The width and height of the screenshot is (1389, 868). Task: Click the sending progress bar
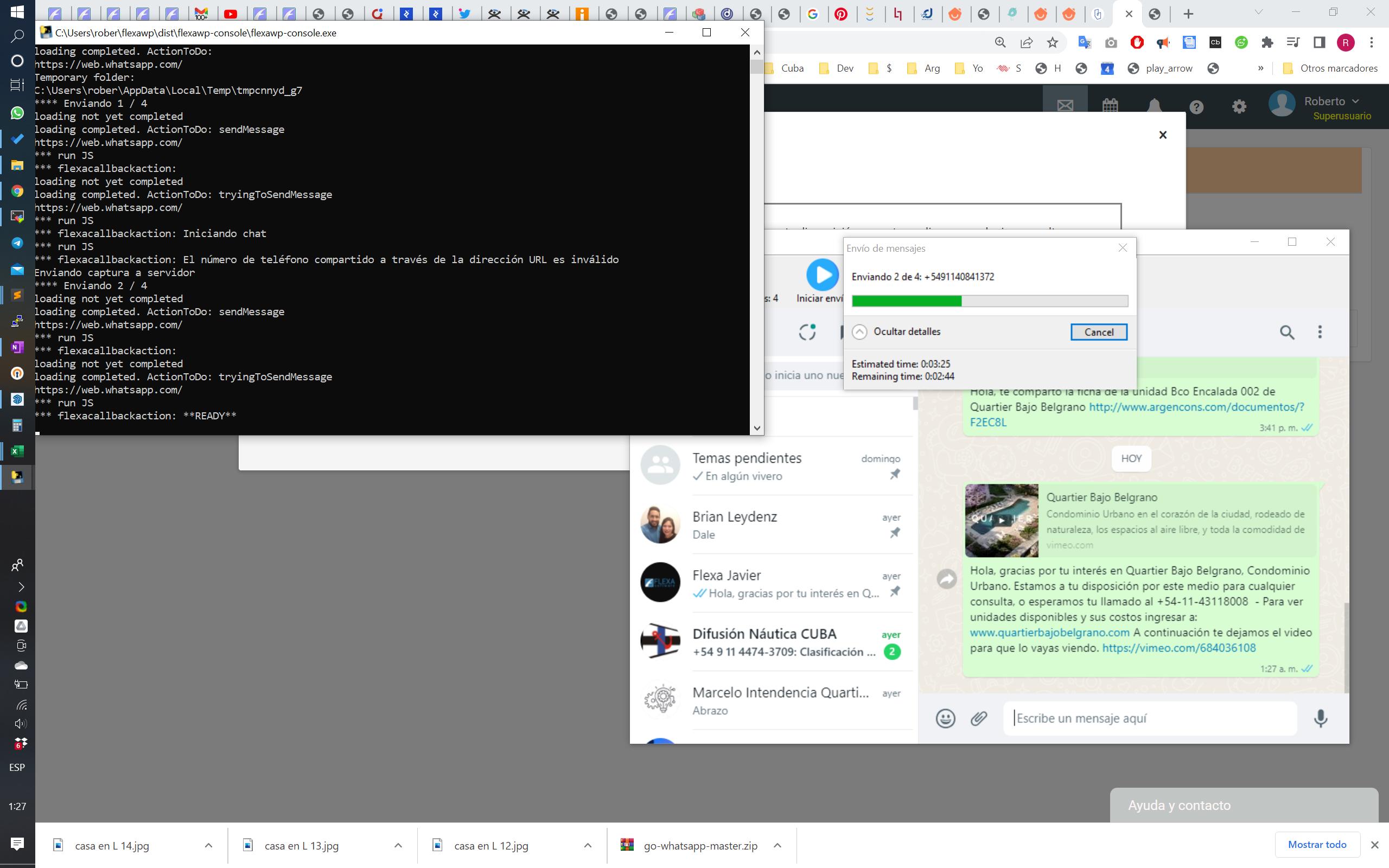[x=990, y=301]
